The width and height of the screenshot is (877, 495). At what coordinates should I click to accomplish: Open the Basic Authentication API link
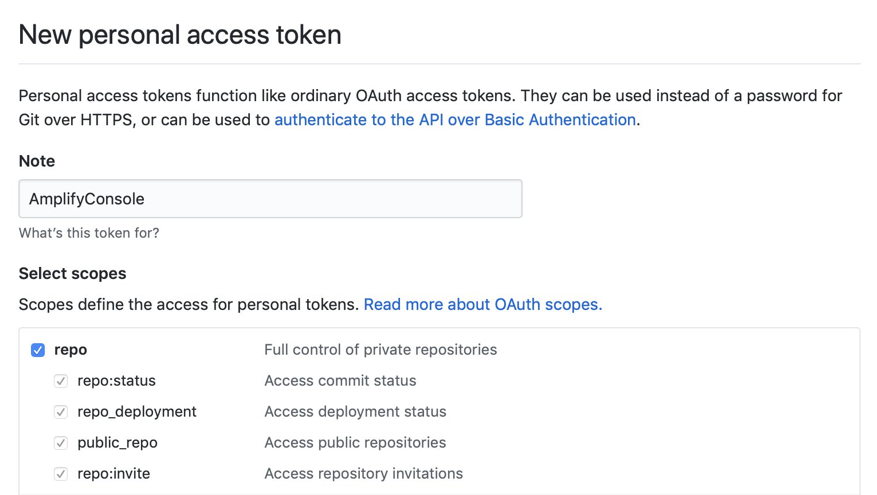[x=455, y=120]
